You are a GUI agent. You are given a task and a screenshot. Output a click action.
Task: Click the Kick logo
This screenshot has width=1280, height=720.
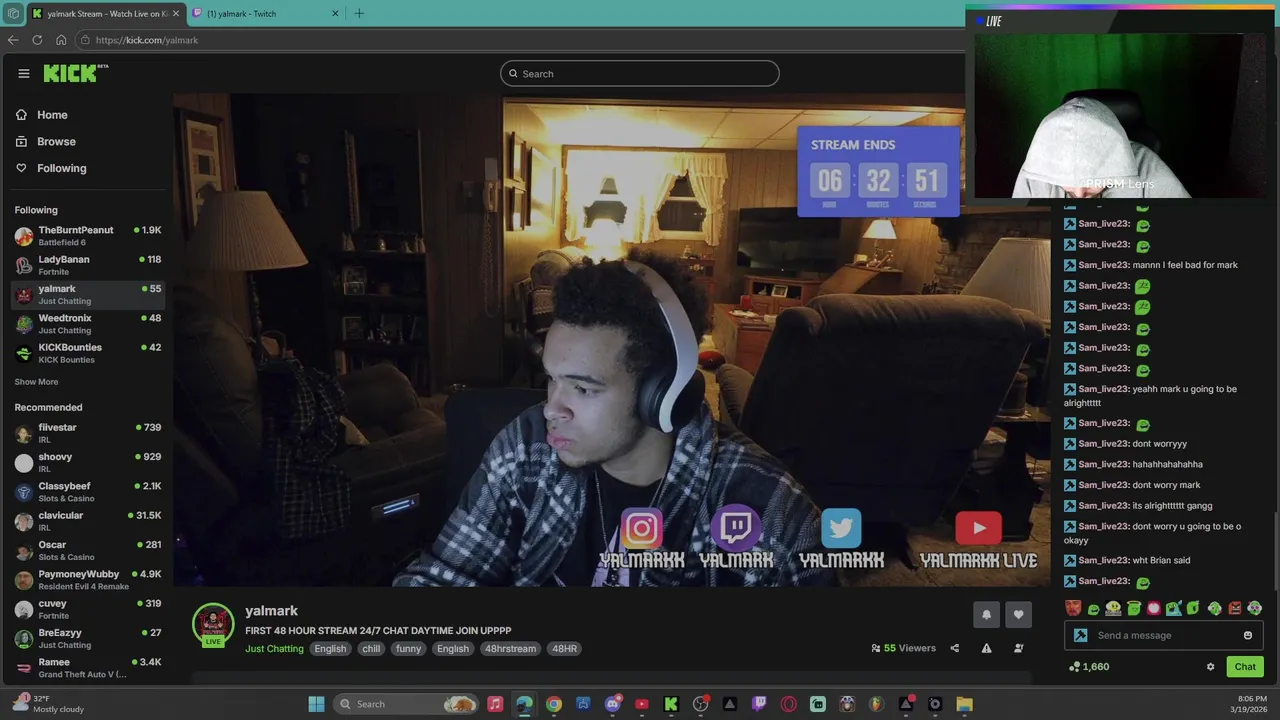pyautogui.click(x=75, y=73)
